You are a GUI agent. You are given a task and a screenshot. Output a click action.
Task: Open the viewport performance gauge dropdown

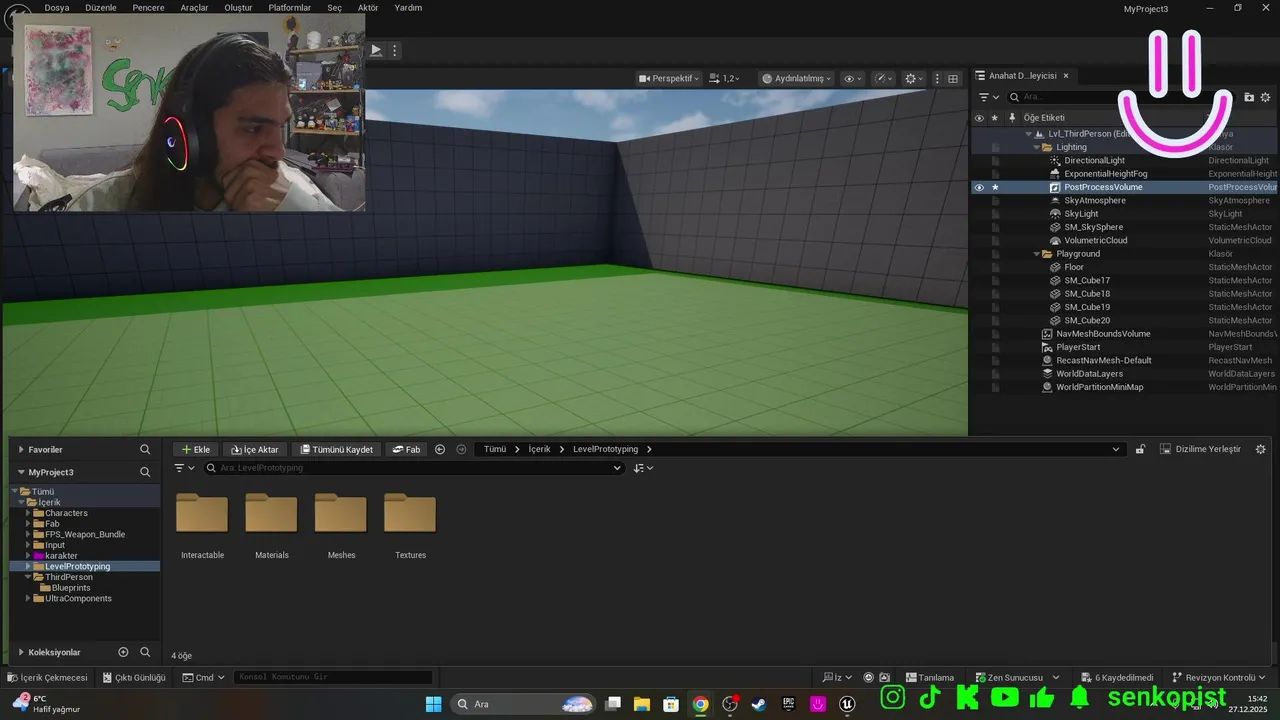(884, 78)
